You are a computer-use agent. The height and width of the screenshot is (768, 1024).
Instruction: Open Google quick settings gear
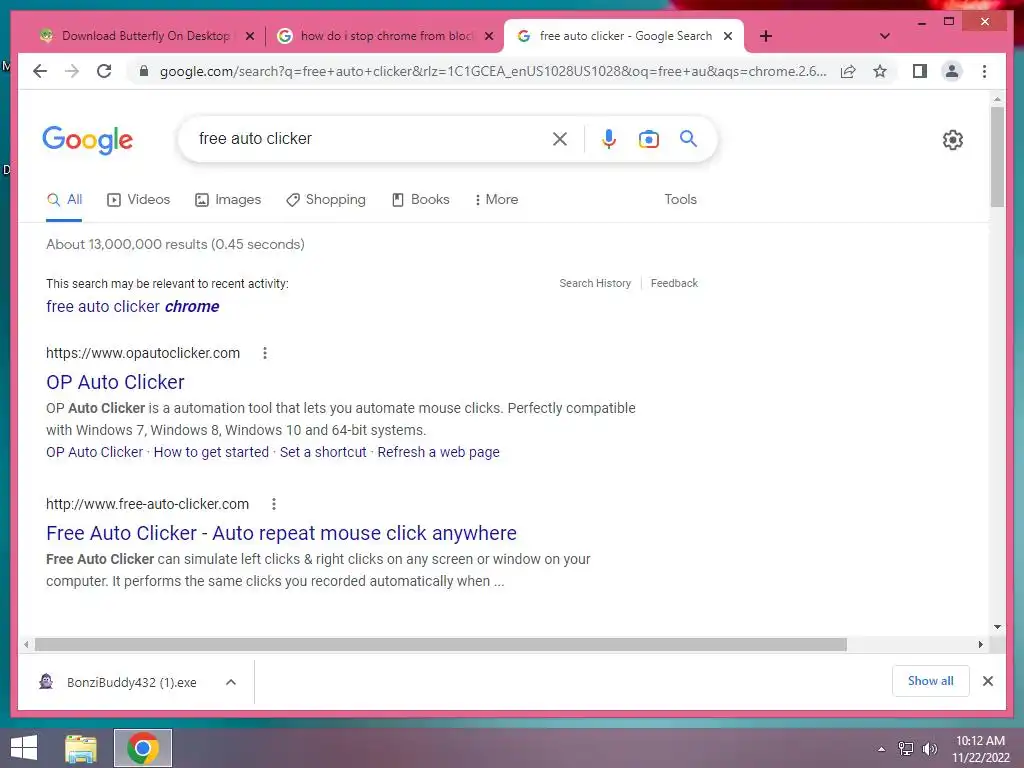point(952,140)
